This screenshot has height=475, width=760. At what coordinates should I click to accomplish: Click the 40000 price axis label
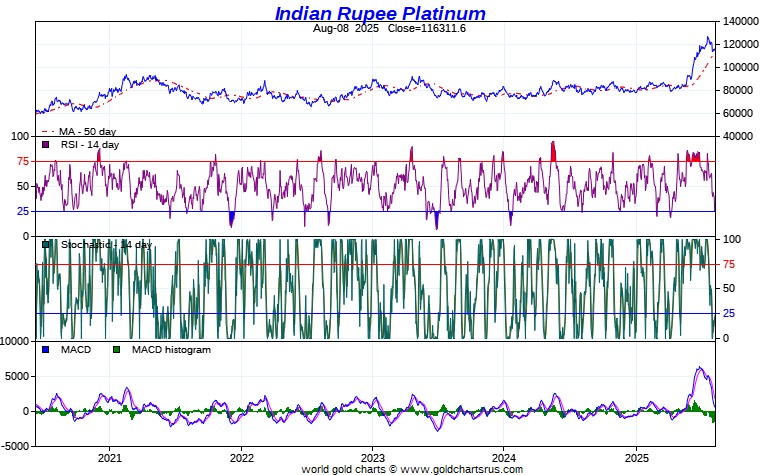(x=738, y=137)
